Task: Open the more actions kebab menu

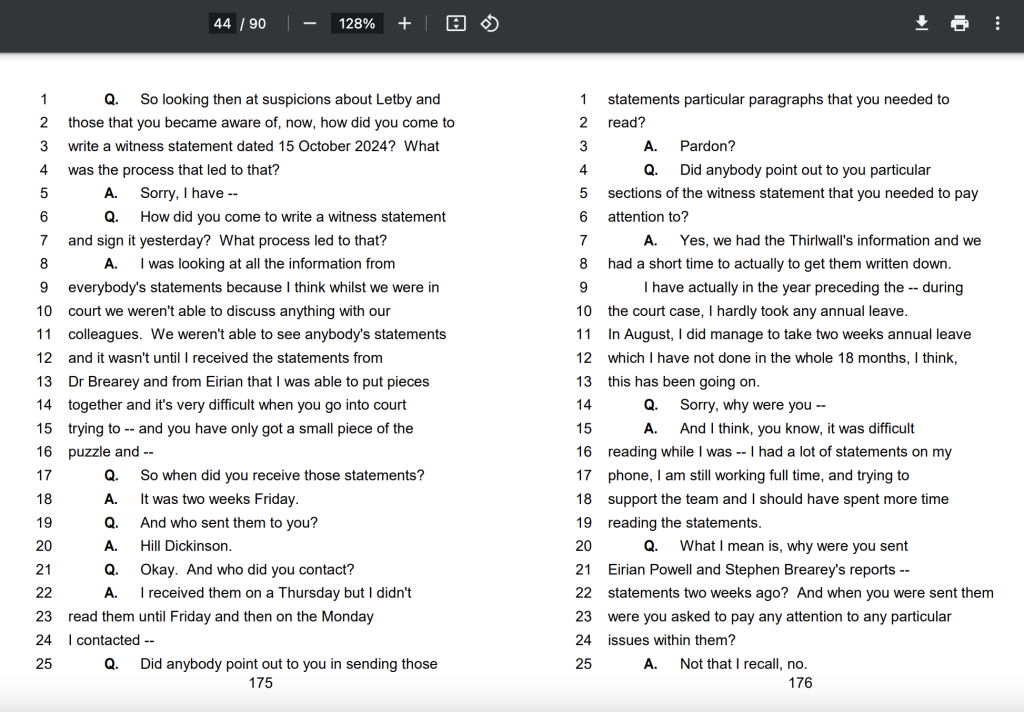Action: coord(997,23)
